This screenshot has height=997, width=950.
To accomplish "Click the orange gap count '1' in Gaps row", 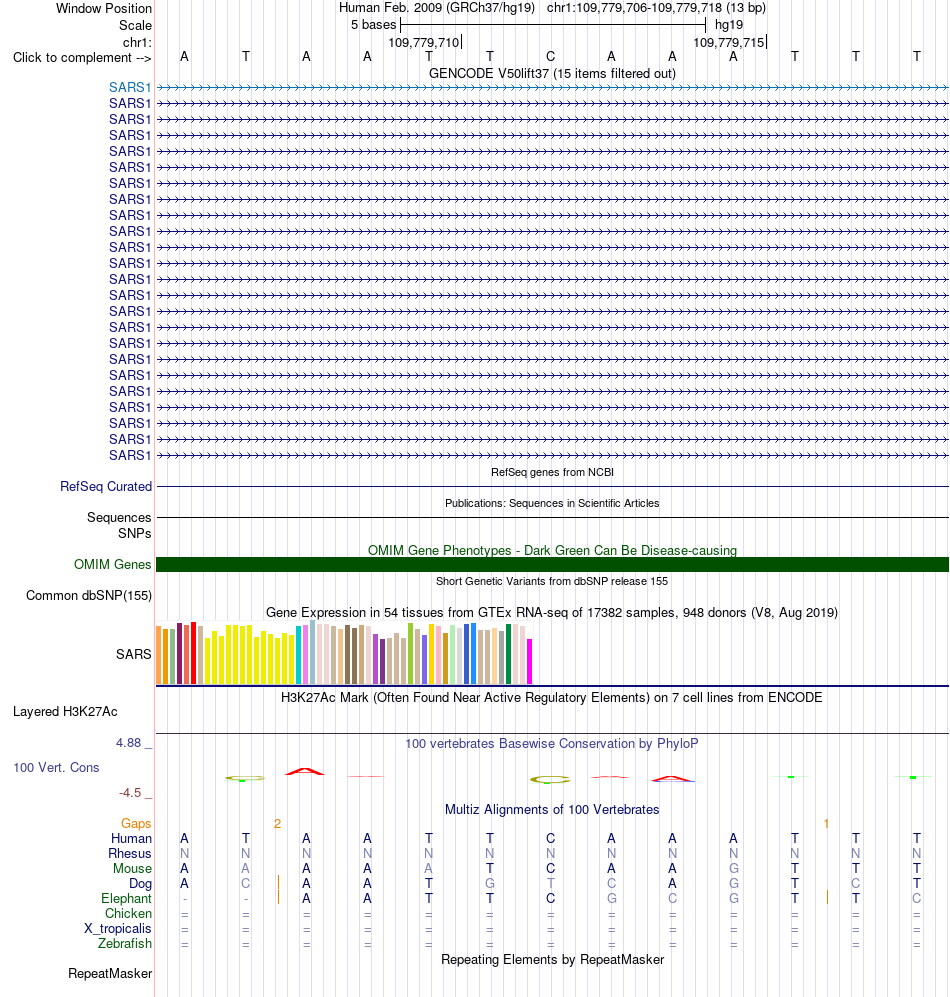I will coord(826,824).
